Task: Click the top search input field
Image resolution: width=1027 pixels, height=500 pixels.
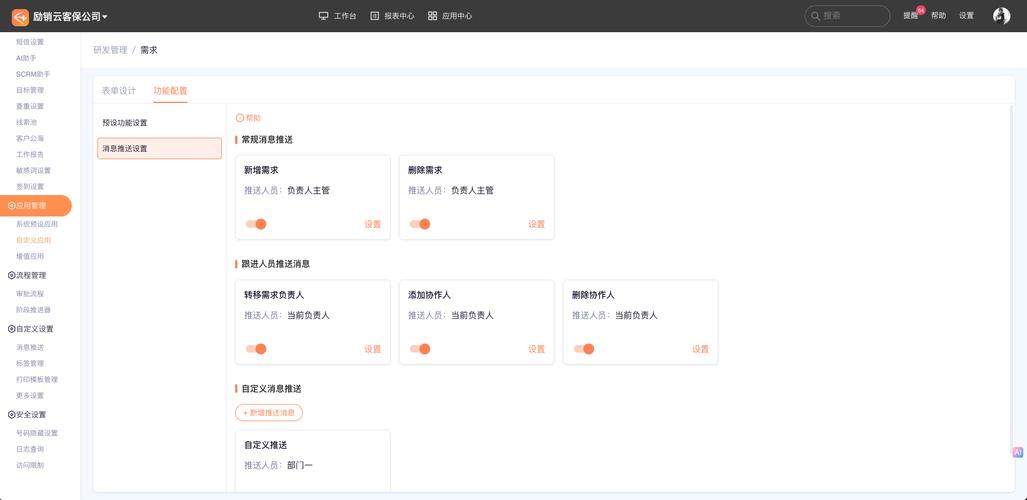Action: point(853,16)
